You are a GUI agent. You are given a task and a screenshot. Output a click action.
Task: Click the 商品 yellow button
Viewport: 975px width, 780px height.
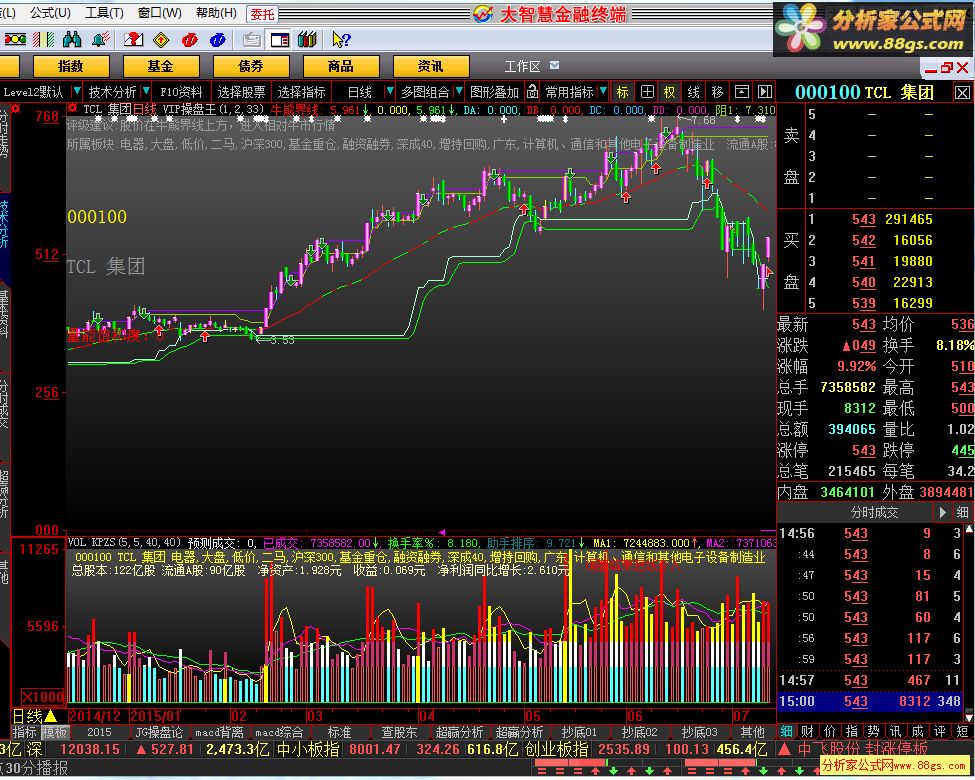(x=341, y=66)
